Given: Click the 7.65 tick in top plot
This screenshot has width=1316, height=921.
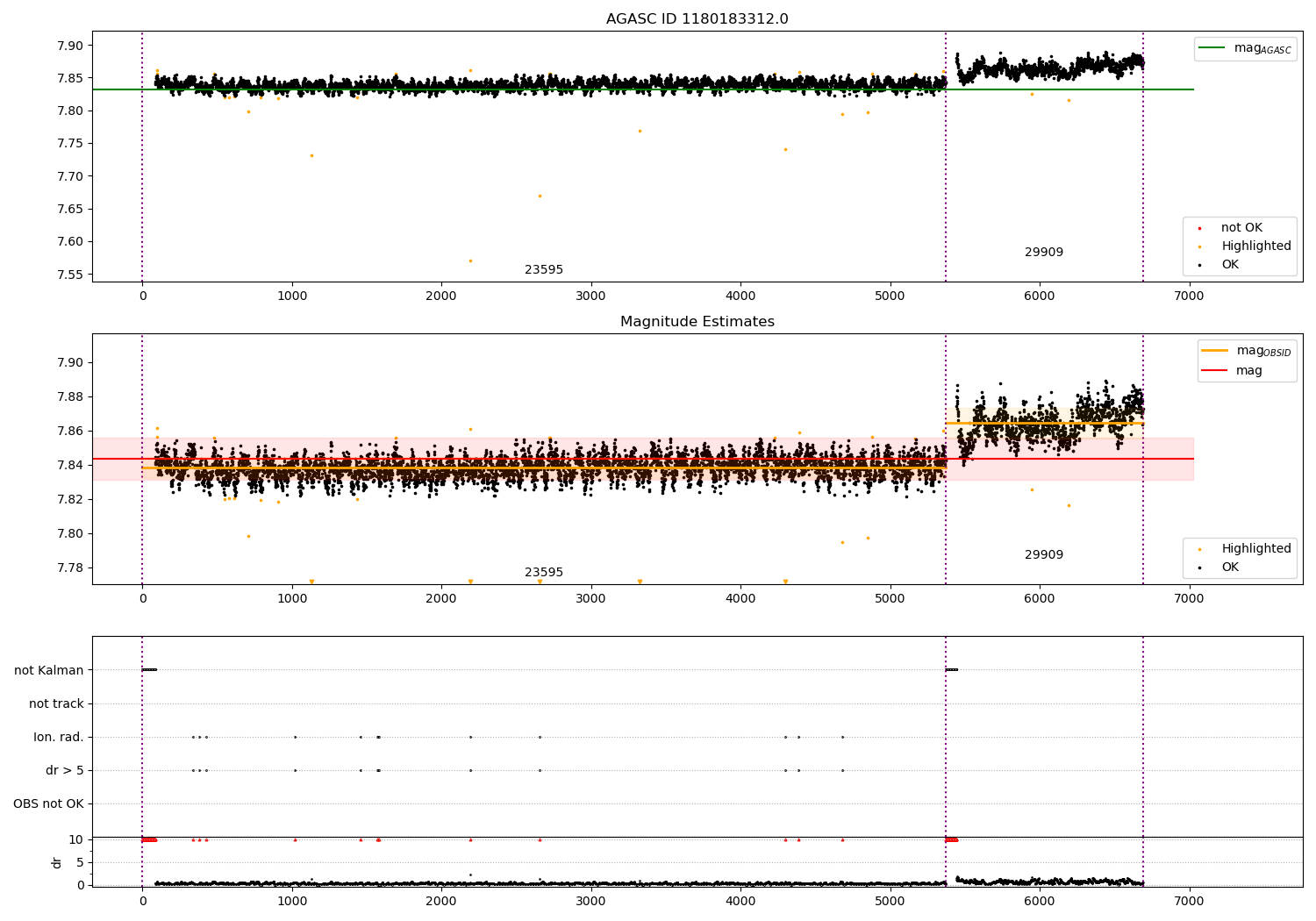Looking at the screenshot, I should 69,209.
